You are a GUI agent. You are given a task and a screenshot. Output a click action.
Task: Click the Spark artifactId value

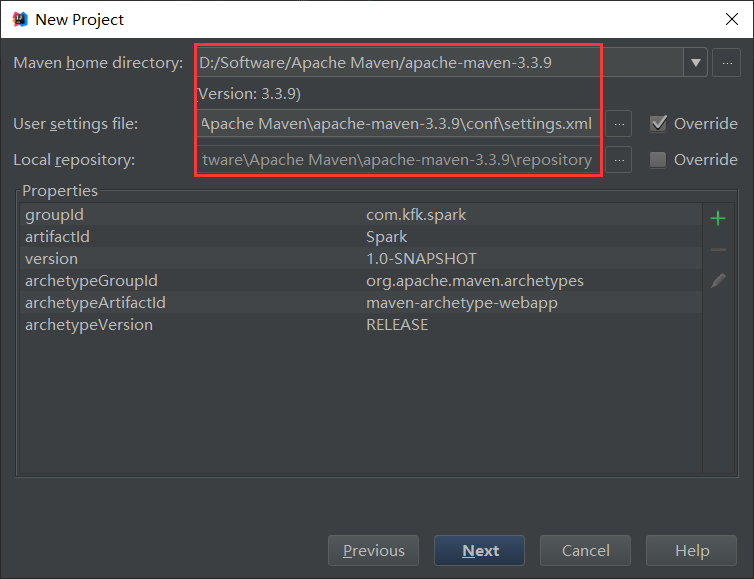tap(387, 237)
